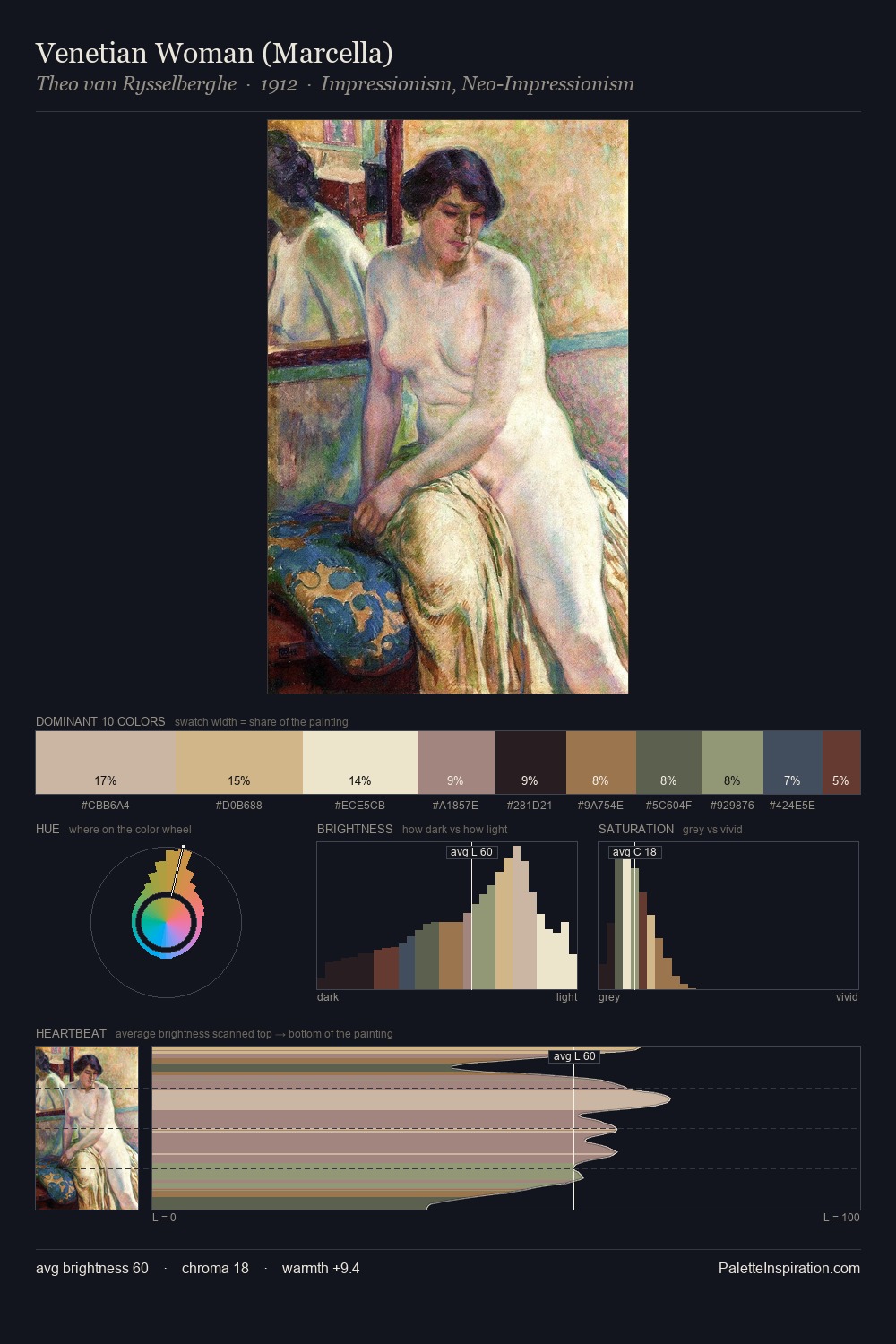Click the "light" axis label under Brightness
This screenshot has width=896, height=1344.
pyautogui.click(x=566, y=997)
